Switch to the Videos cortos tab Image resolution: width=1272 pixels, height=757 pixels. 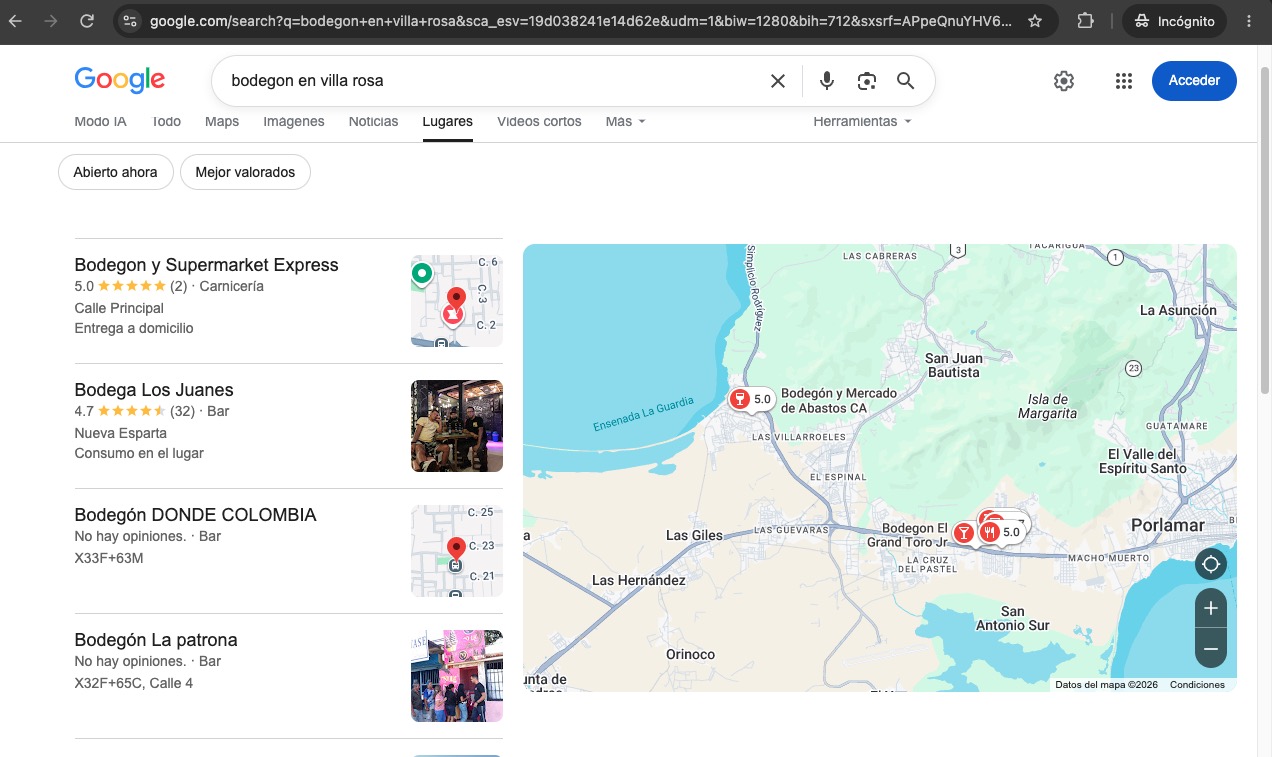pyautogui.click(x=539, y=122)
